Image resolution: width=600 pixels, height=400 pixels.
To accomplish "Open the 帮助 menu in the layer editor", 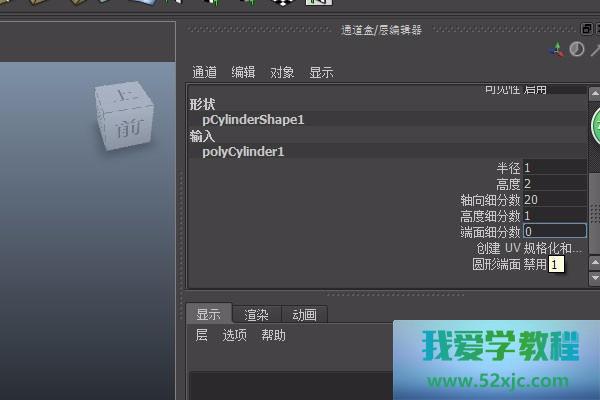I will tap(273, 335).
